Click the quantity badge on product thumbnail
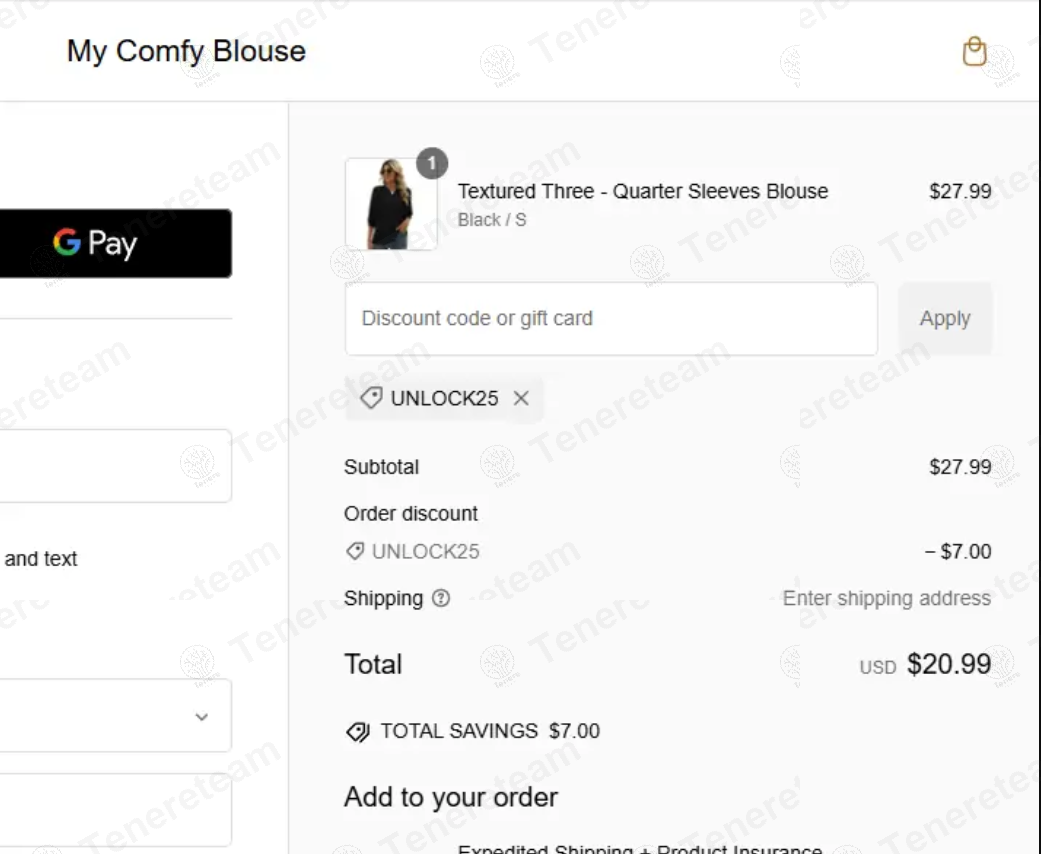Image resolution: width=1041 pixels, height=854 pixels. [x=432, y=163]
